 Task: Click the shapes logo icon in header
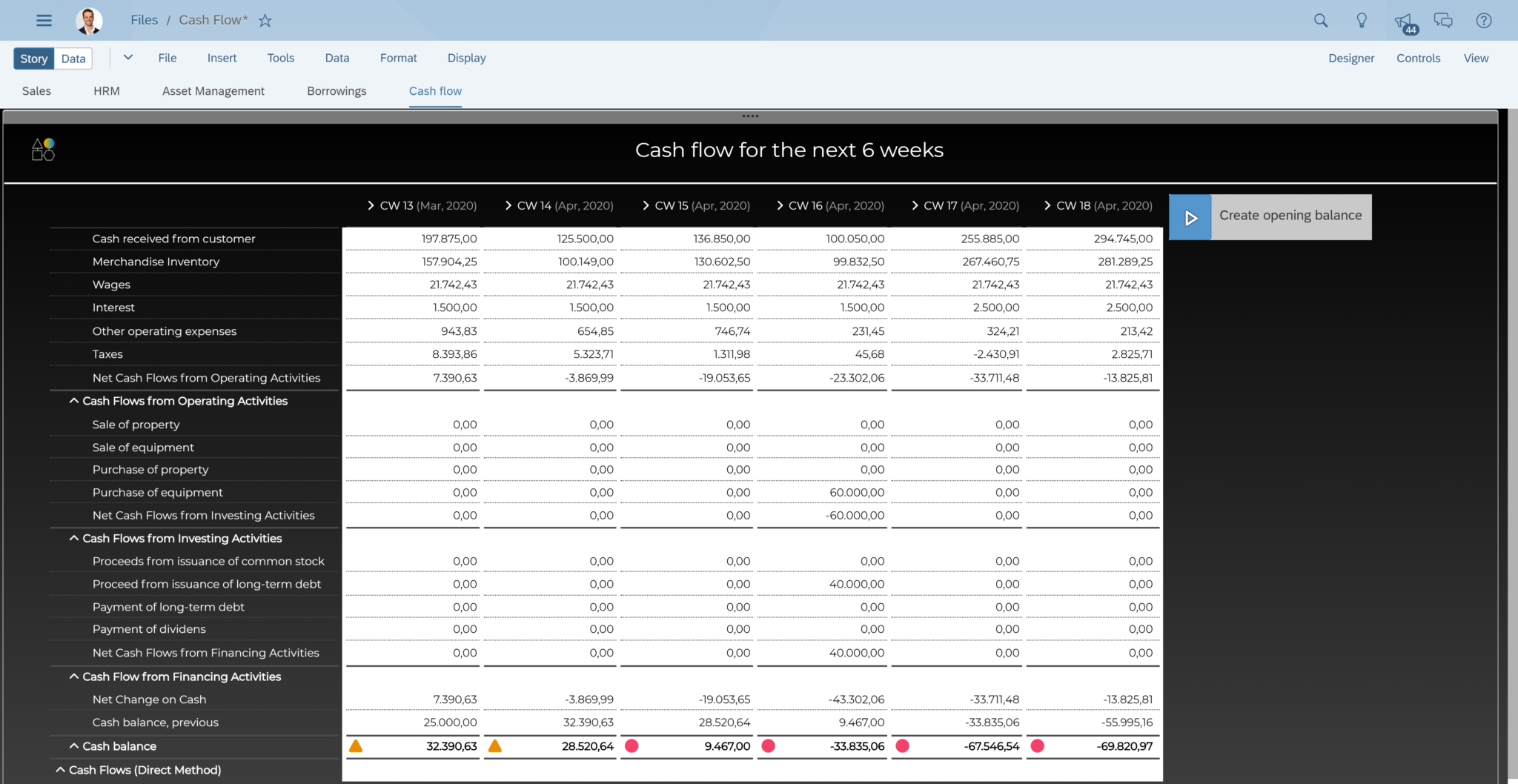pos(43,150)
